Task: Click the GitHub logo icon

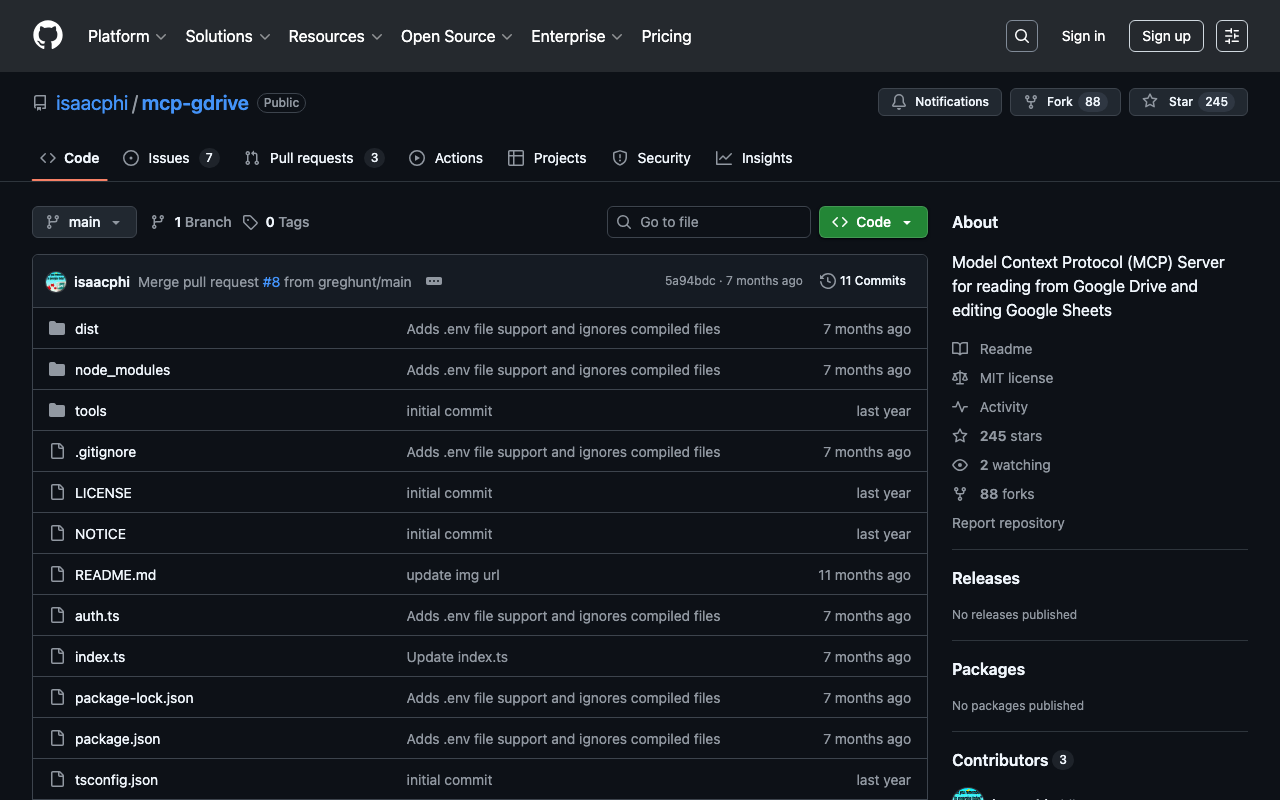Action: click(48, 36)
